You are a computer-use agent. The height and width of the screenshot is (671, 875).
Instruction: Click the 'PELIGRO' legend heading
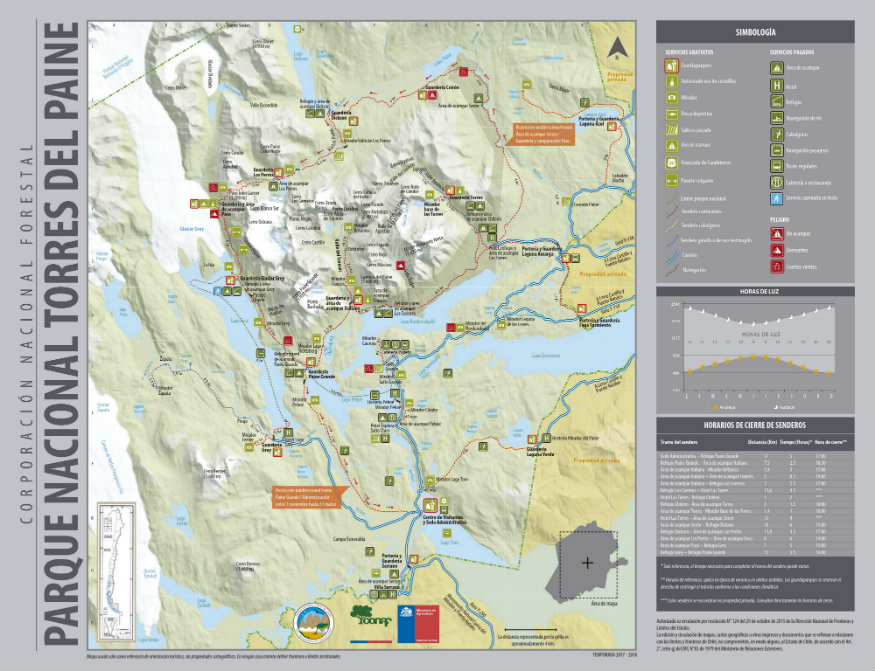point(780,220)
